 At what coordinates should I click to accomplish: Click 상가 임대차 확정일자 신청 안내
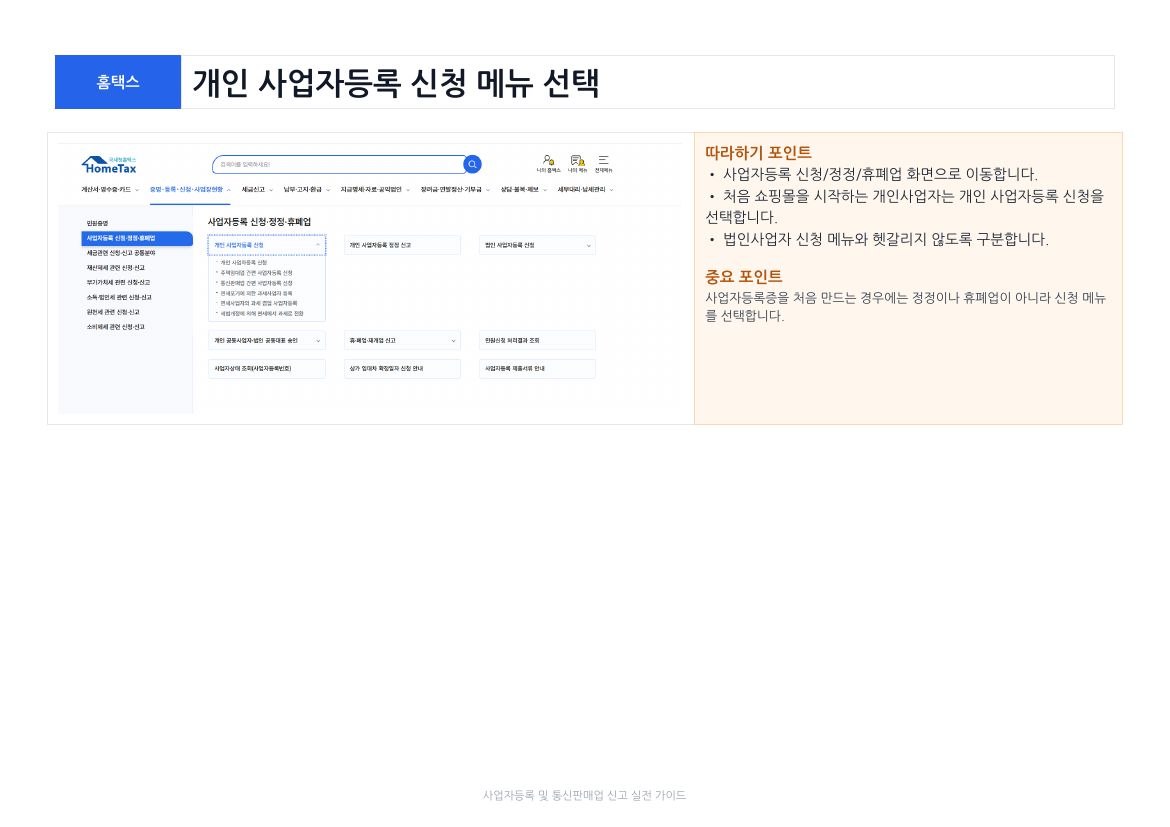(x=402, y=369)
